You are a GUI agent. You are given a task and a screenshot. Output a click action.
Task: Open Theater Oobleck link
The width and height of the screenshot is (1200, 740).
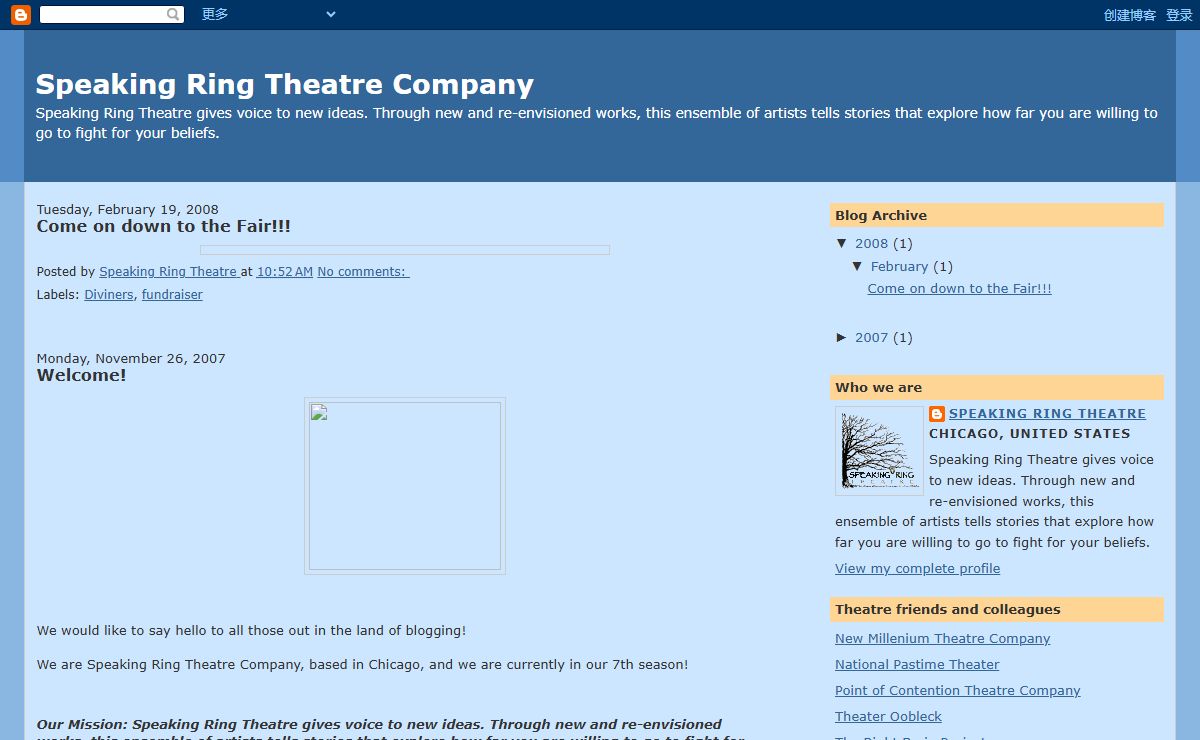889,716
